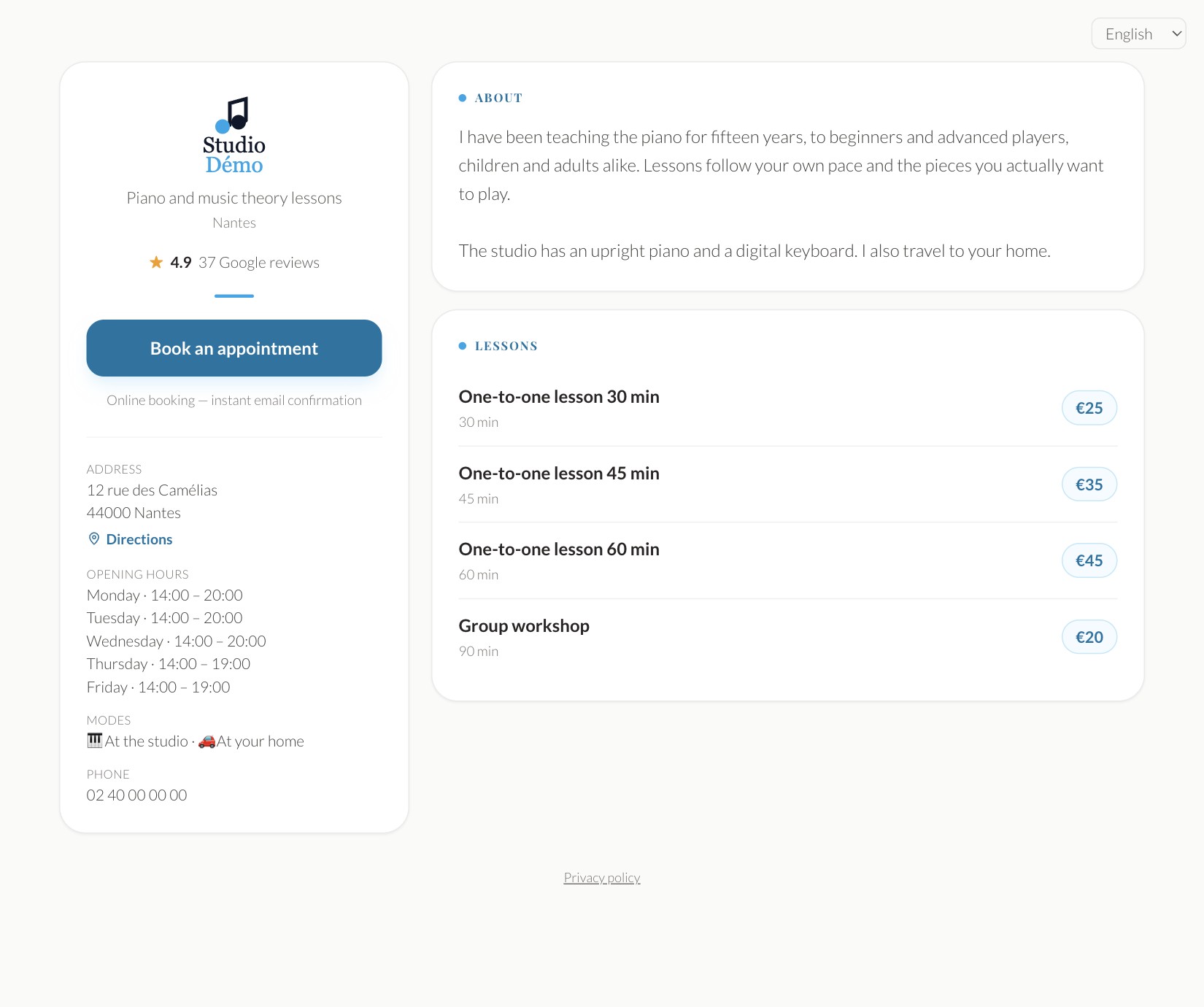Open the English language dropdown
1204x1007 pixels.
coord(1138,34)
